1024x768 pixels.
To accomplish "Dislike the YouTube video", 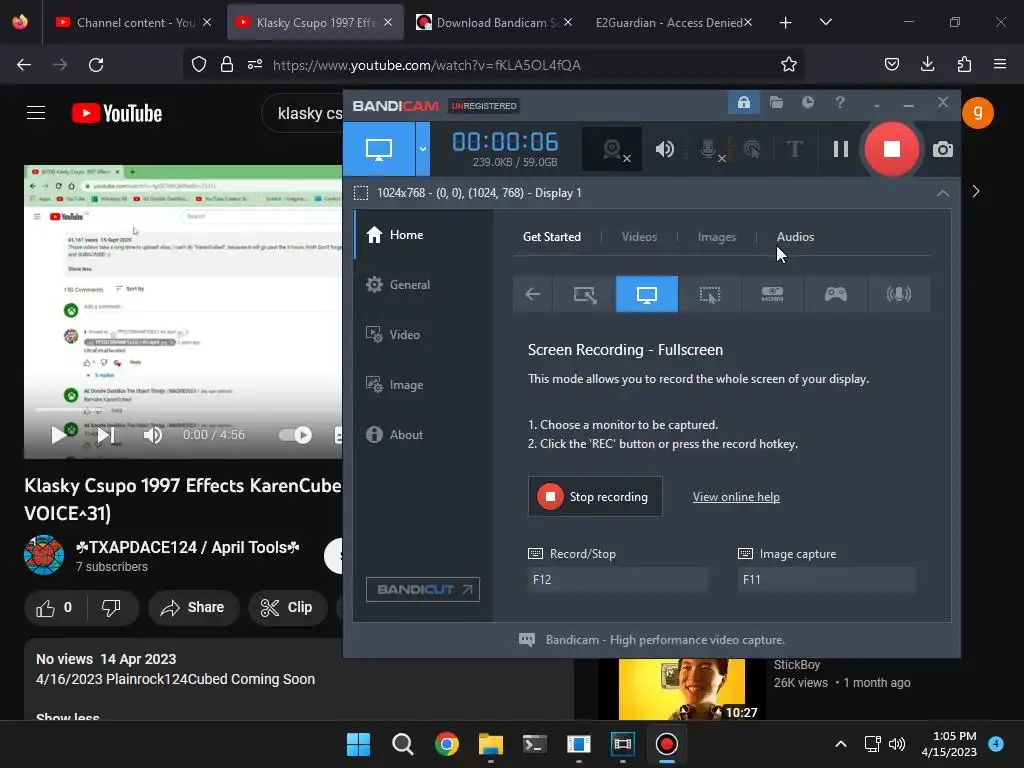I will pyautogui.click(x=111, y=608).
